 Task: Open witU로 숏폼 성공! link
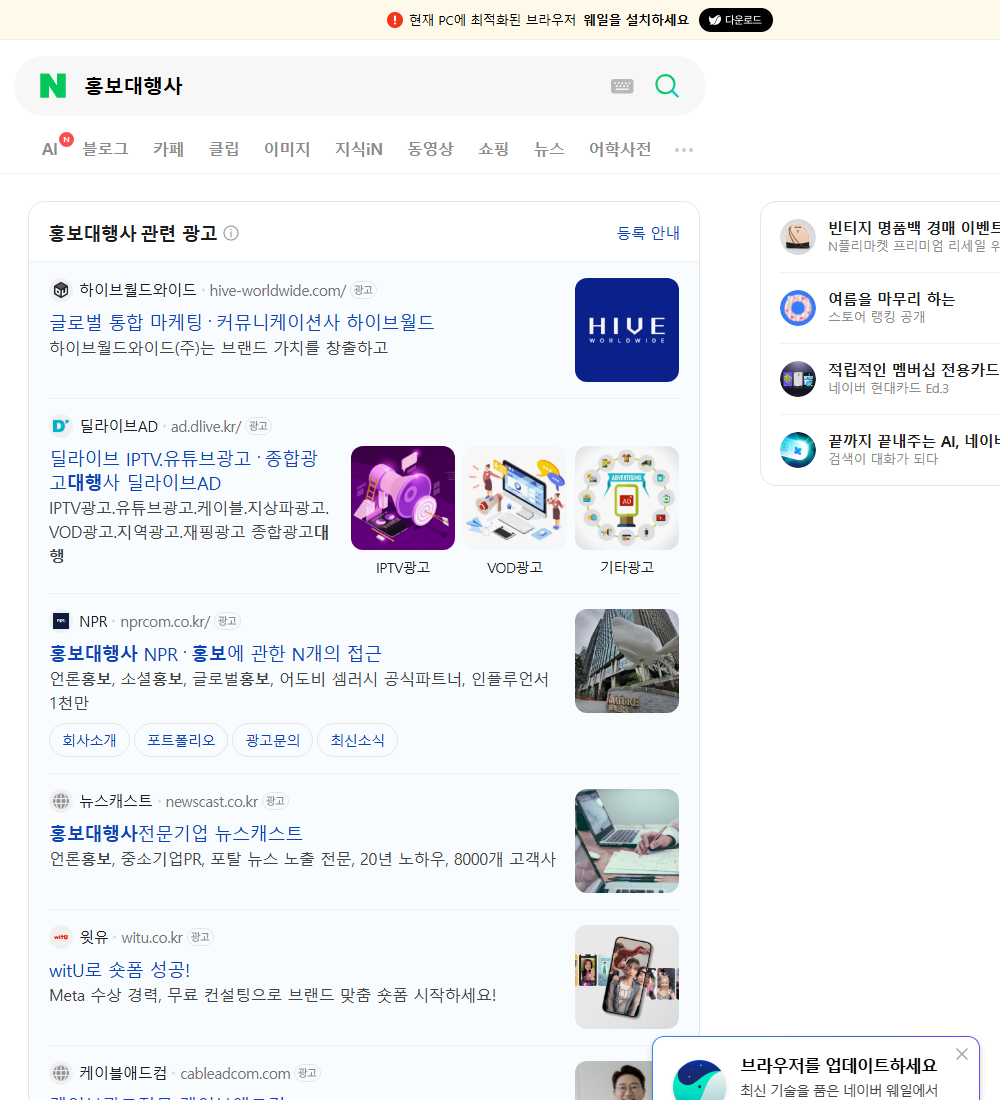click(120, 970)
